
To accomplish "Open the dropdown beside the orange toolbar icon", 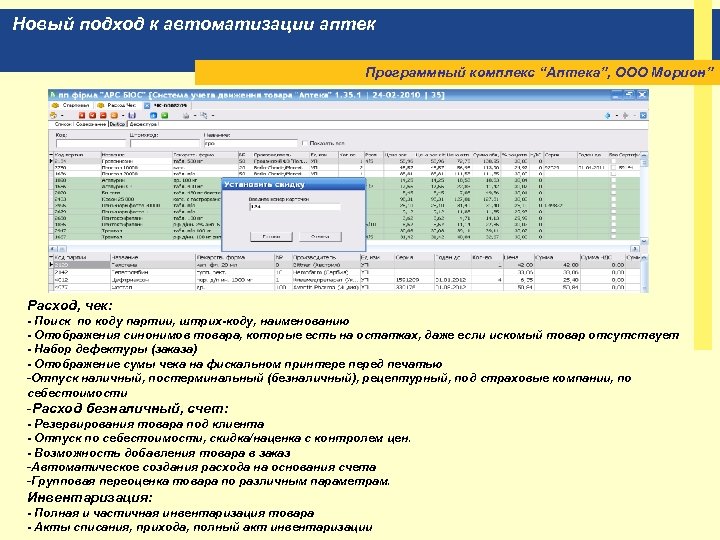I will (123, 116).
